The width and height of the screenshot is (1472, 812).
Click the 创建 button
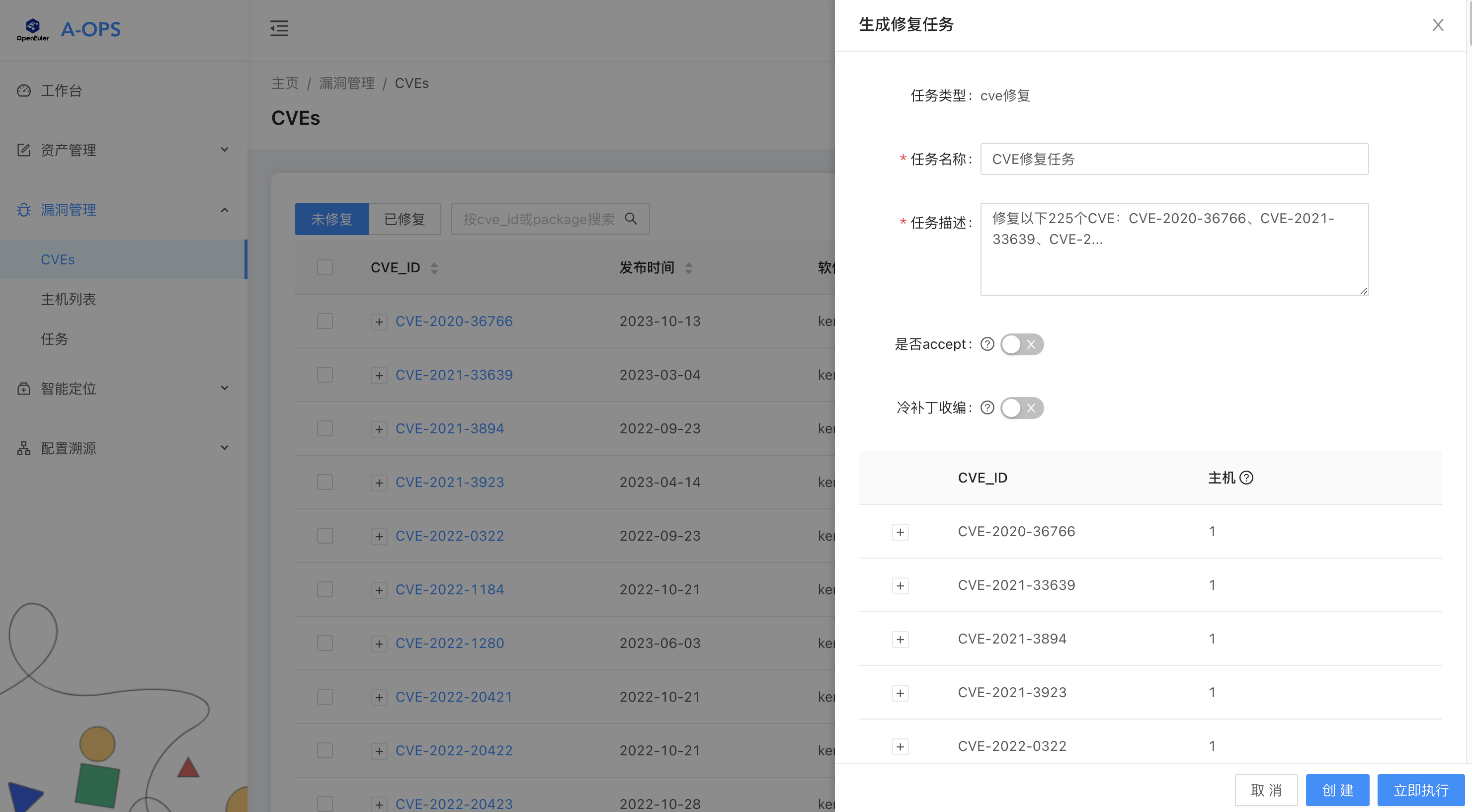click(x=1338, y=790)
